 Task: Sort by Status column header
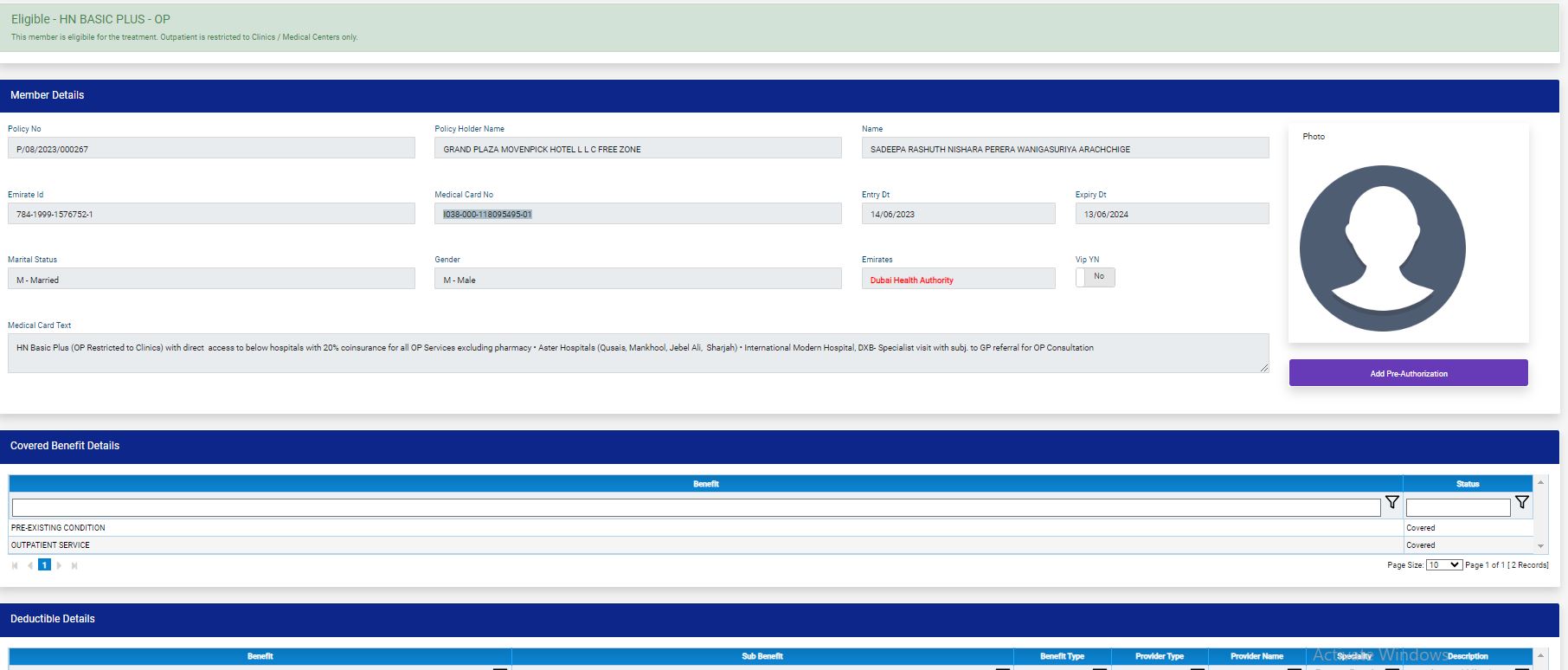1467,484
